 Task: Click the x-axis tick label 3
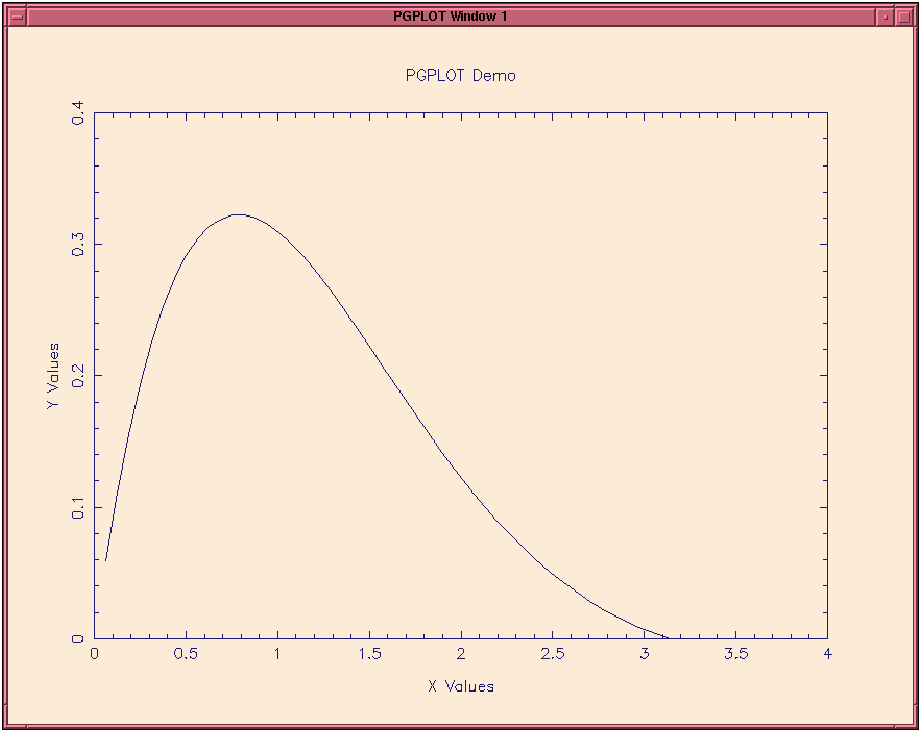point(644,654)
